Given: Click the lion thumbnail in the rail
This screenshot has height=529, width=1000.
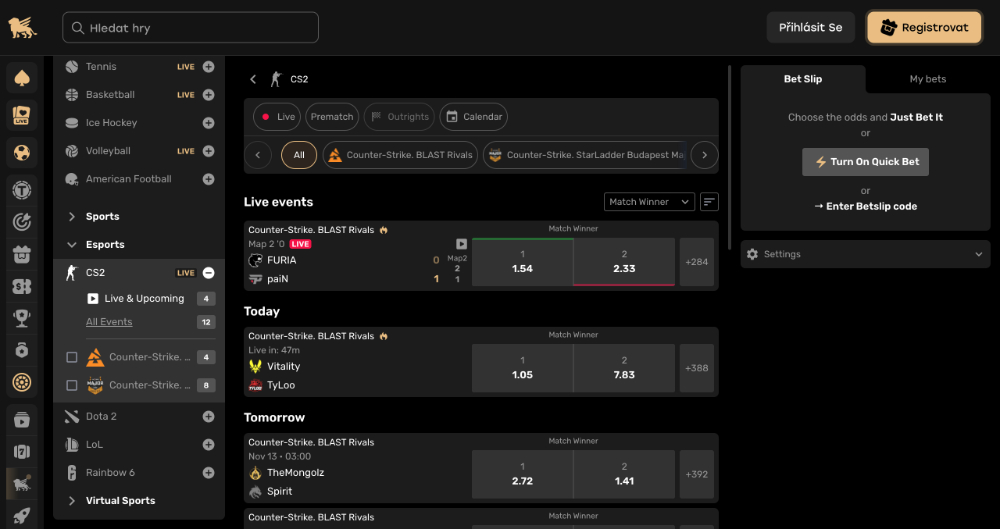Looking at the screenshot, I should click(22, 484).
